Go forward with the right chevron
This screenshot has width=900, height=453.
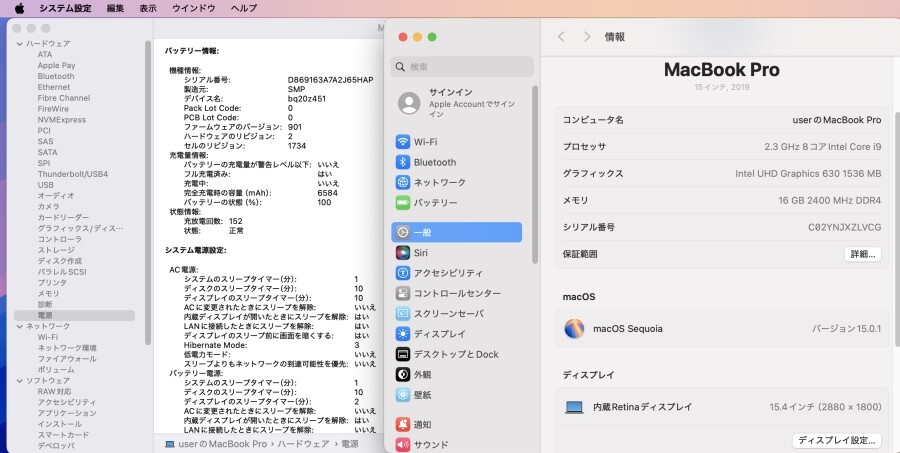pos(587,37)
